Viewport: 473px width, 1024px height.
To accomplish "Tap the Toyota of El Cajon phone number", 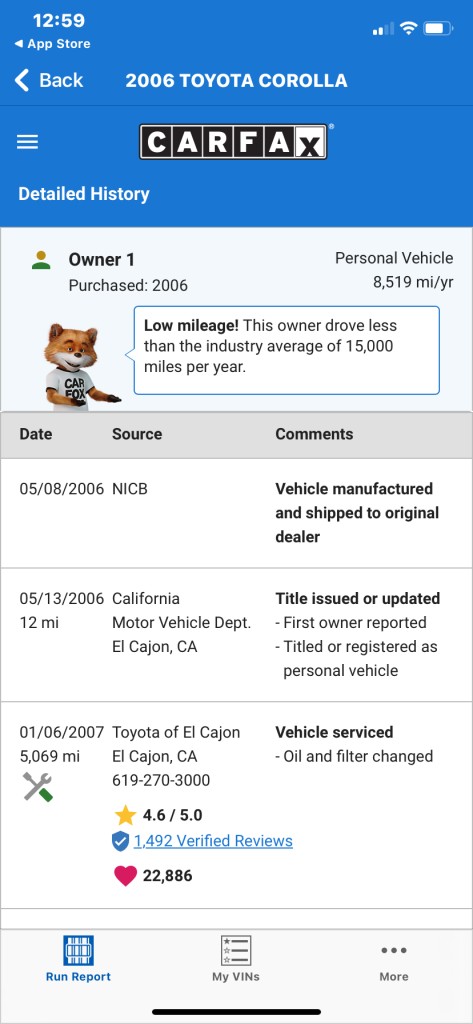I will click(x=161, y=780).
